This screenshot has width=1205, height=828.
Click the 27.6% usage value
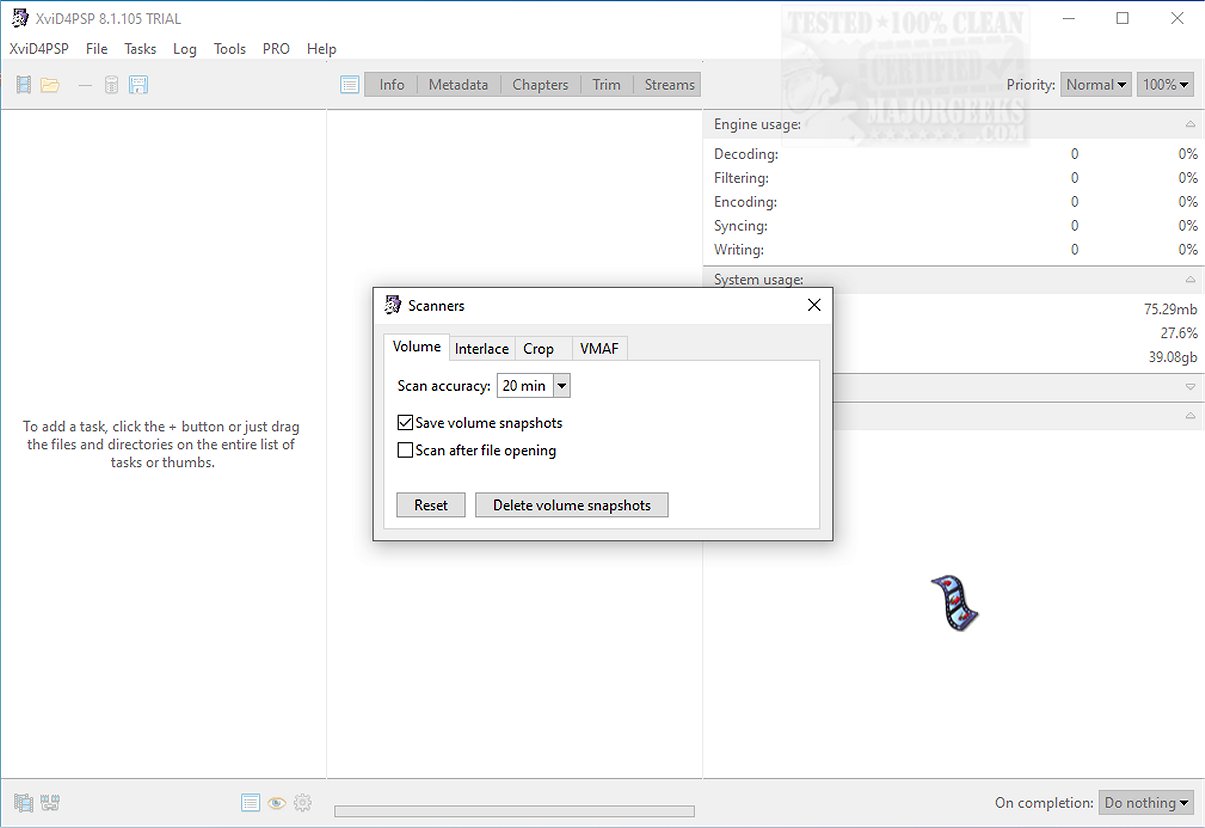point(1179,333)
